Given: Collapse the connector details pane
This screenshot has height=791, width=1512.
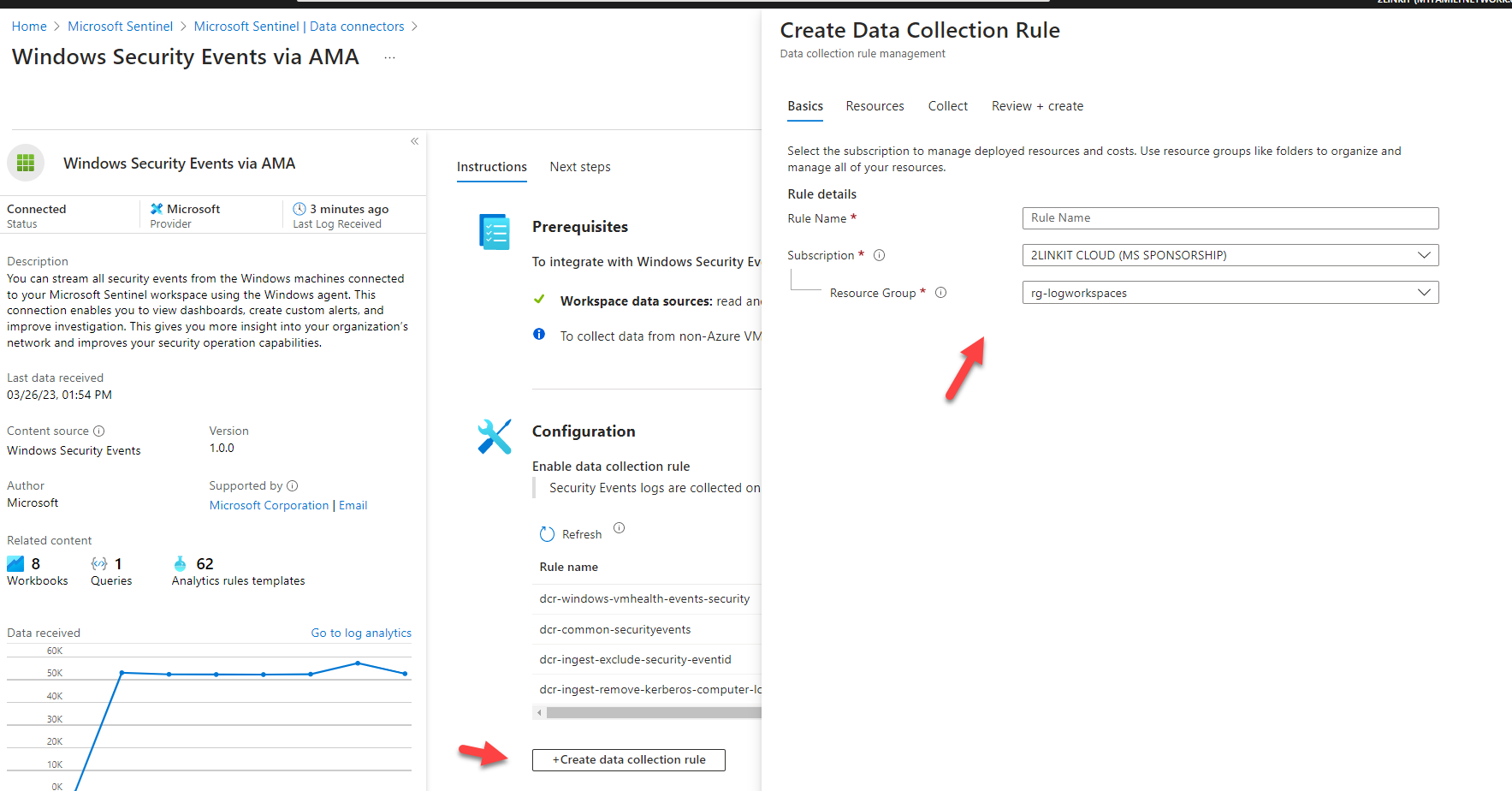Looking at the screenshot, I should tap(414, 140).
